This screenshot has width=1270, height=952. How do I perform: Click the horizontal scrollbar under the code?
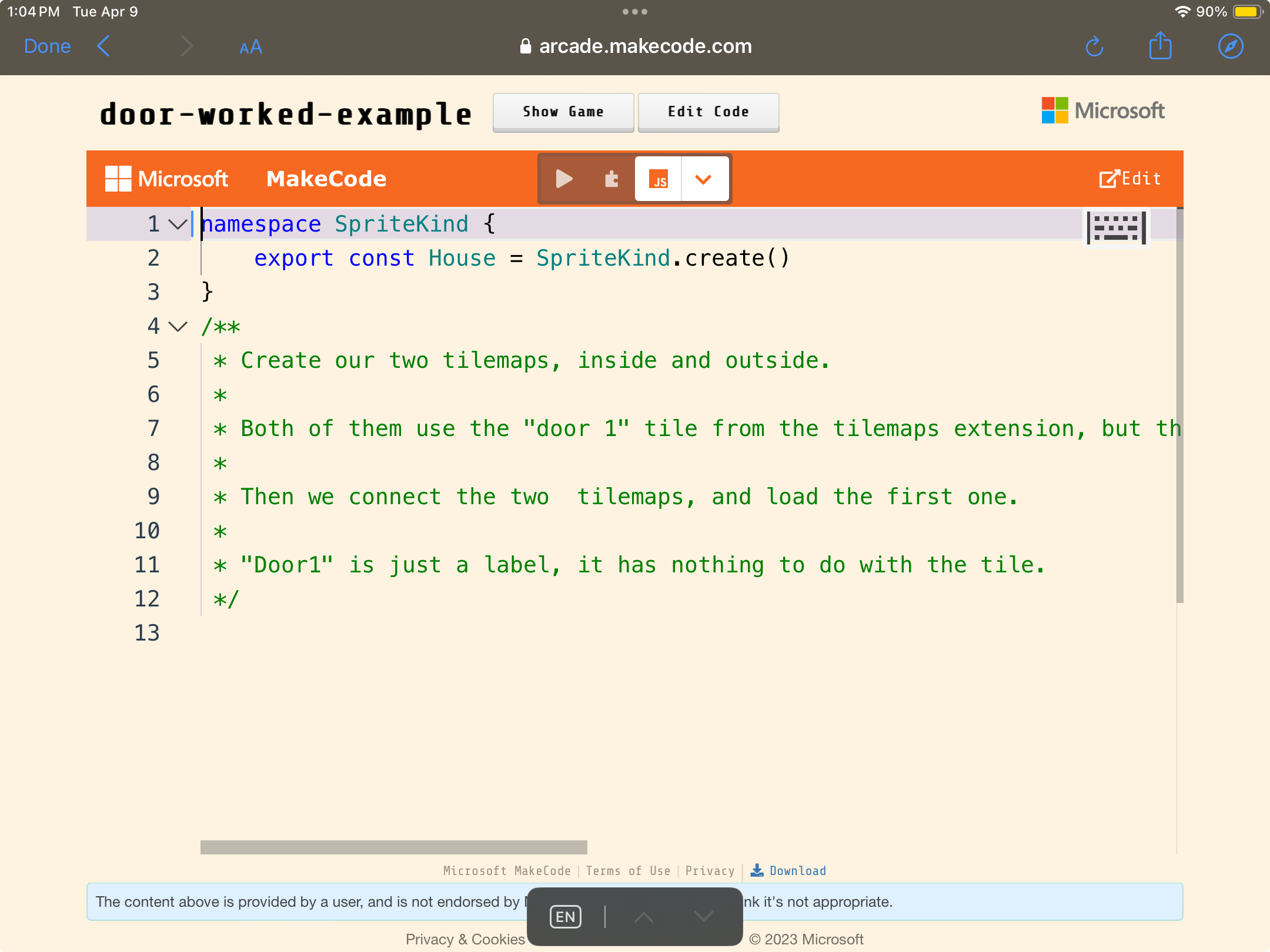393,847
